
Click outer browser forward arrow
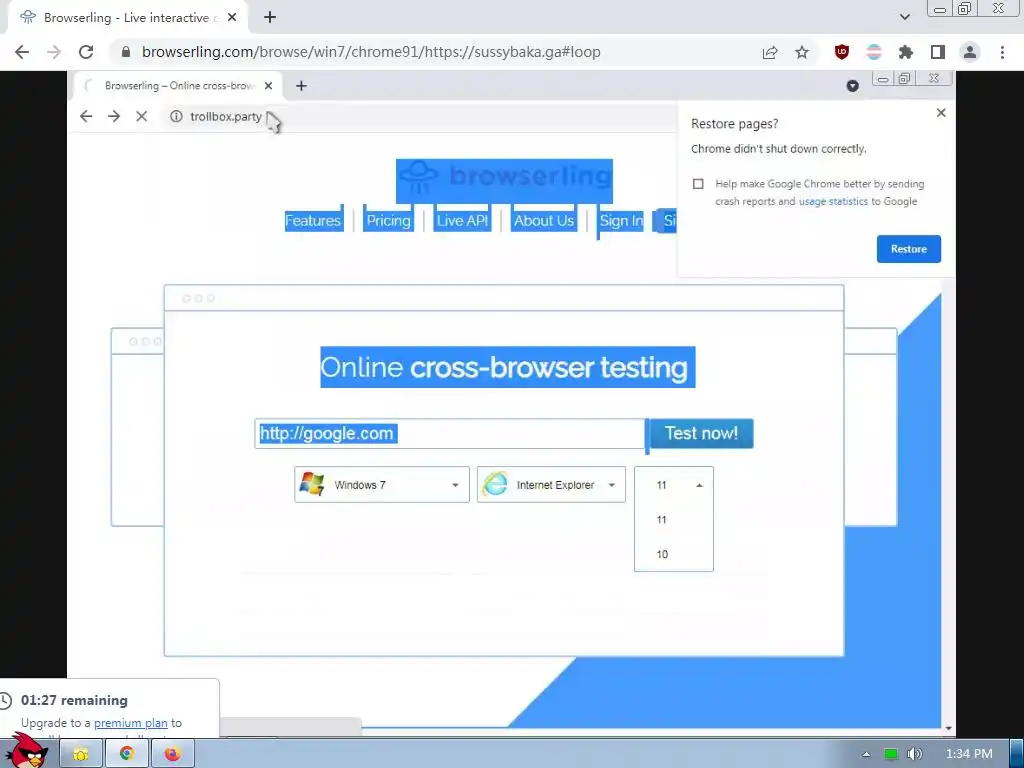coord(54,52)
